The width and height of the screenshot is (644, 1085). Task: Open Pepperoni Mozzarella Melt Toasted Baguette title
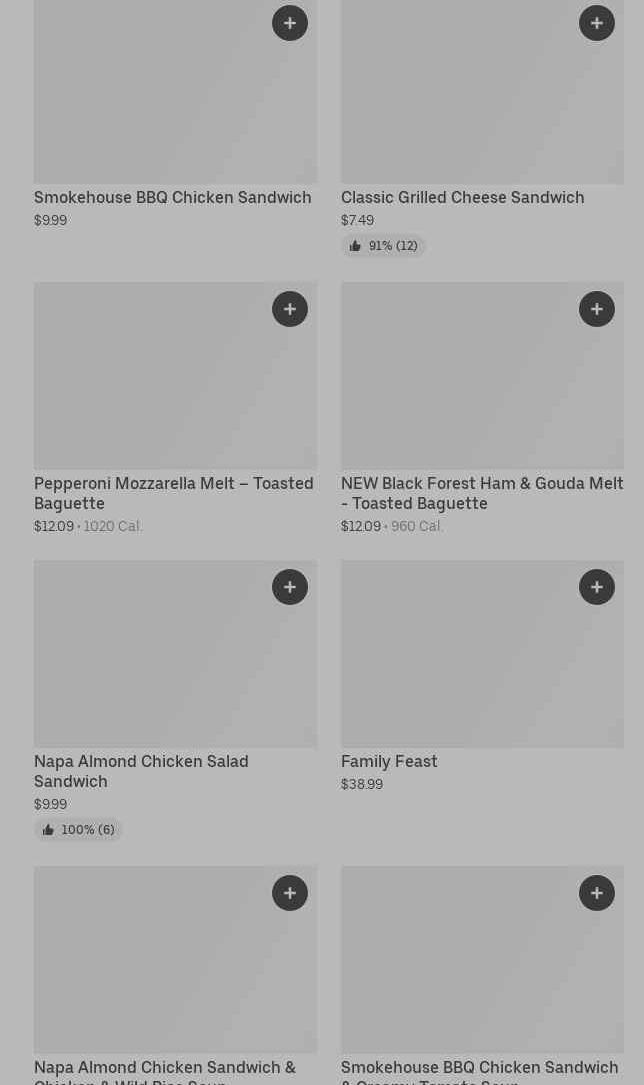pos(173,493)
